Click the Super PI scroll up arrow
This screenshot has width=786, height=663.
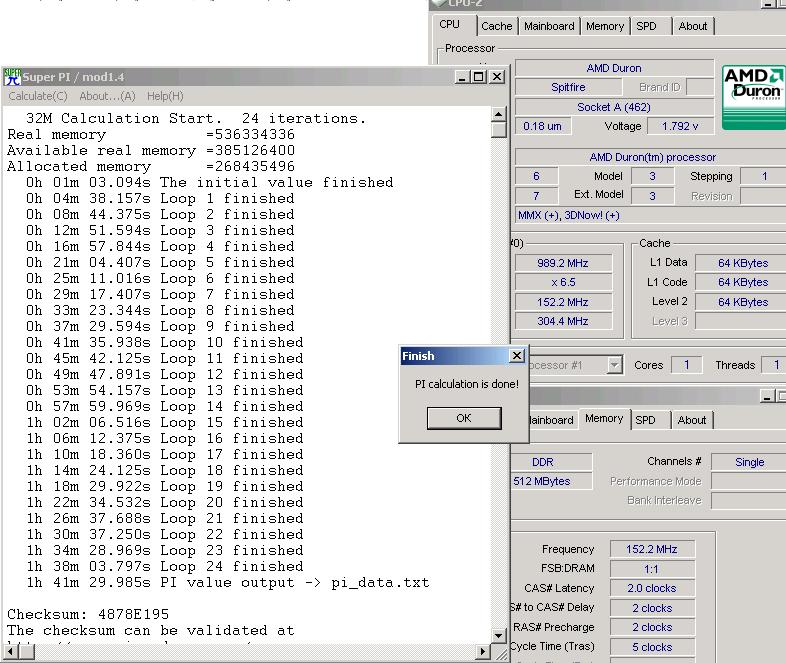point(498,114)
